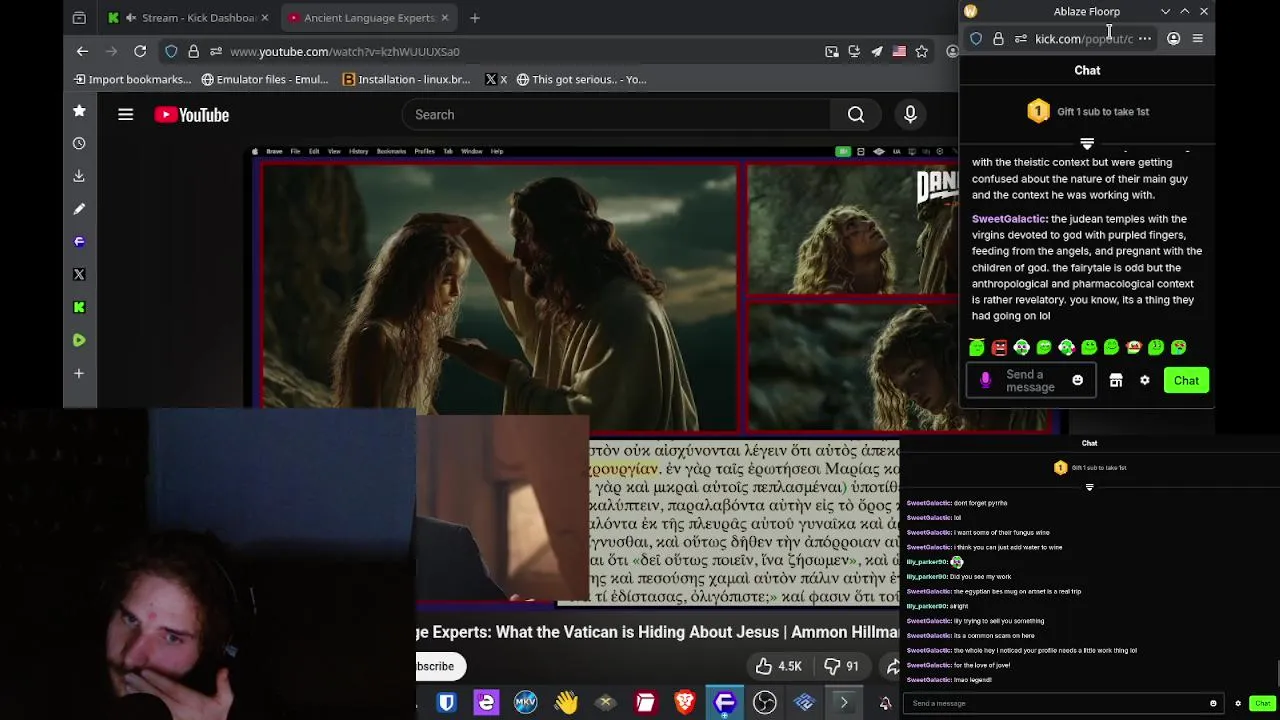Open account icon in popout window
The width and height of the screenshot is (1280, 720).
click(1173, 39)
